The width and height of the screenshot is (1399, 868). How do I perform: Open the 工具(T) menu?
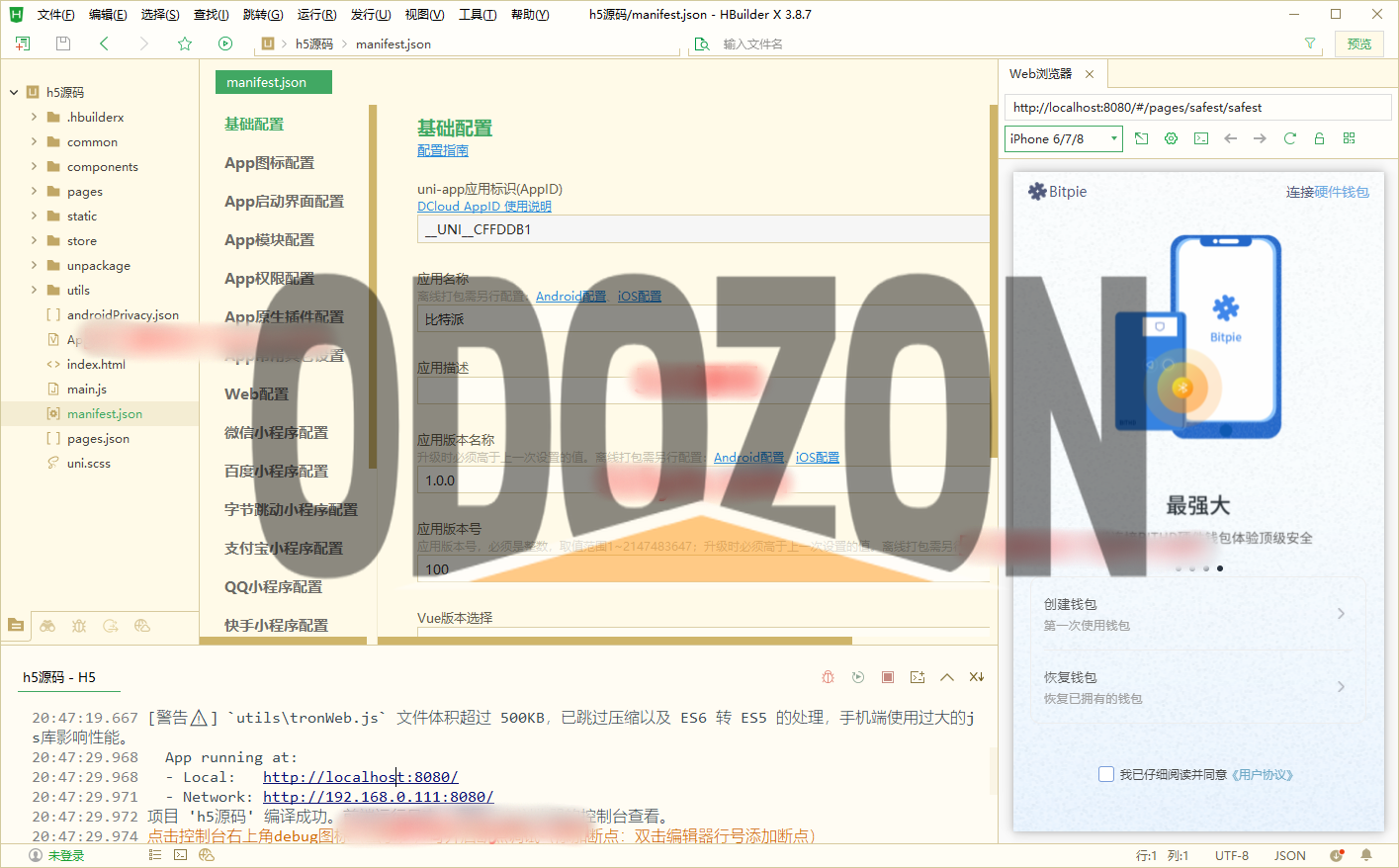coord(478,14)
